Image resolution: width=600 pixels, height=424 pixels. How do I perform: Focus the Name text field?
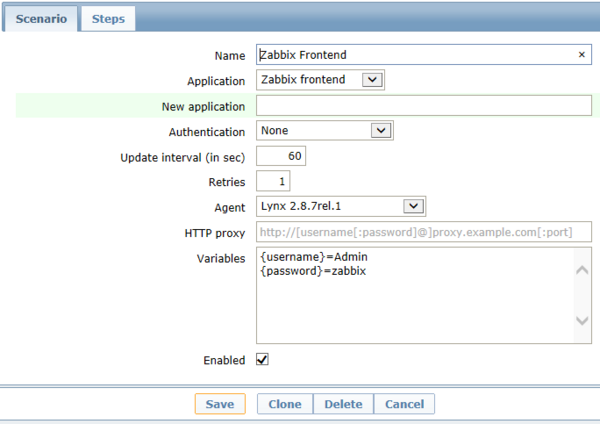[x=415, y=55]
